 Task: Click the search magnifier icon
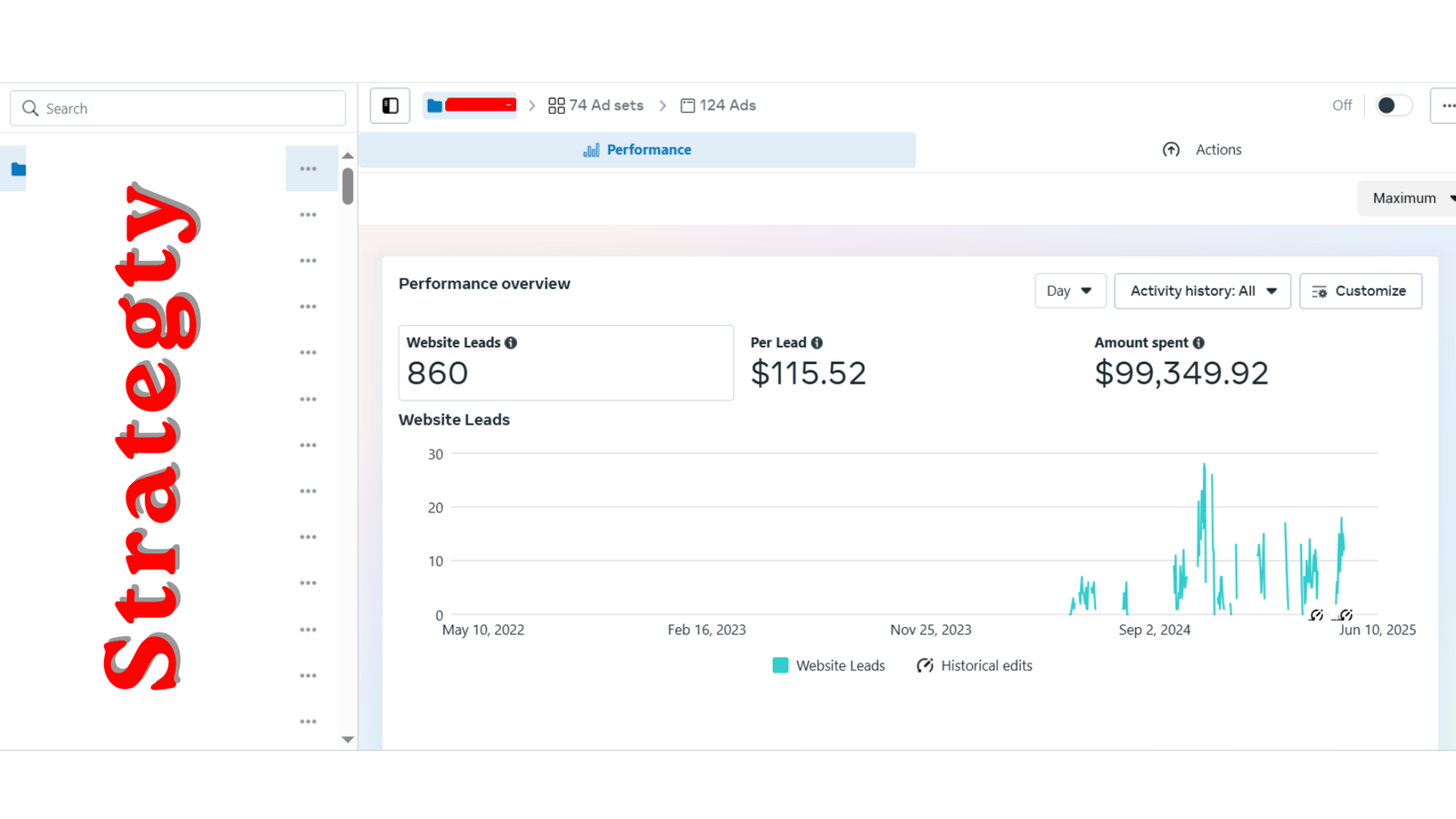30,108
